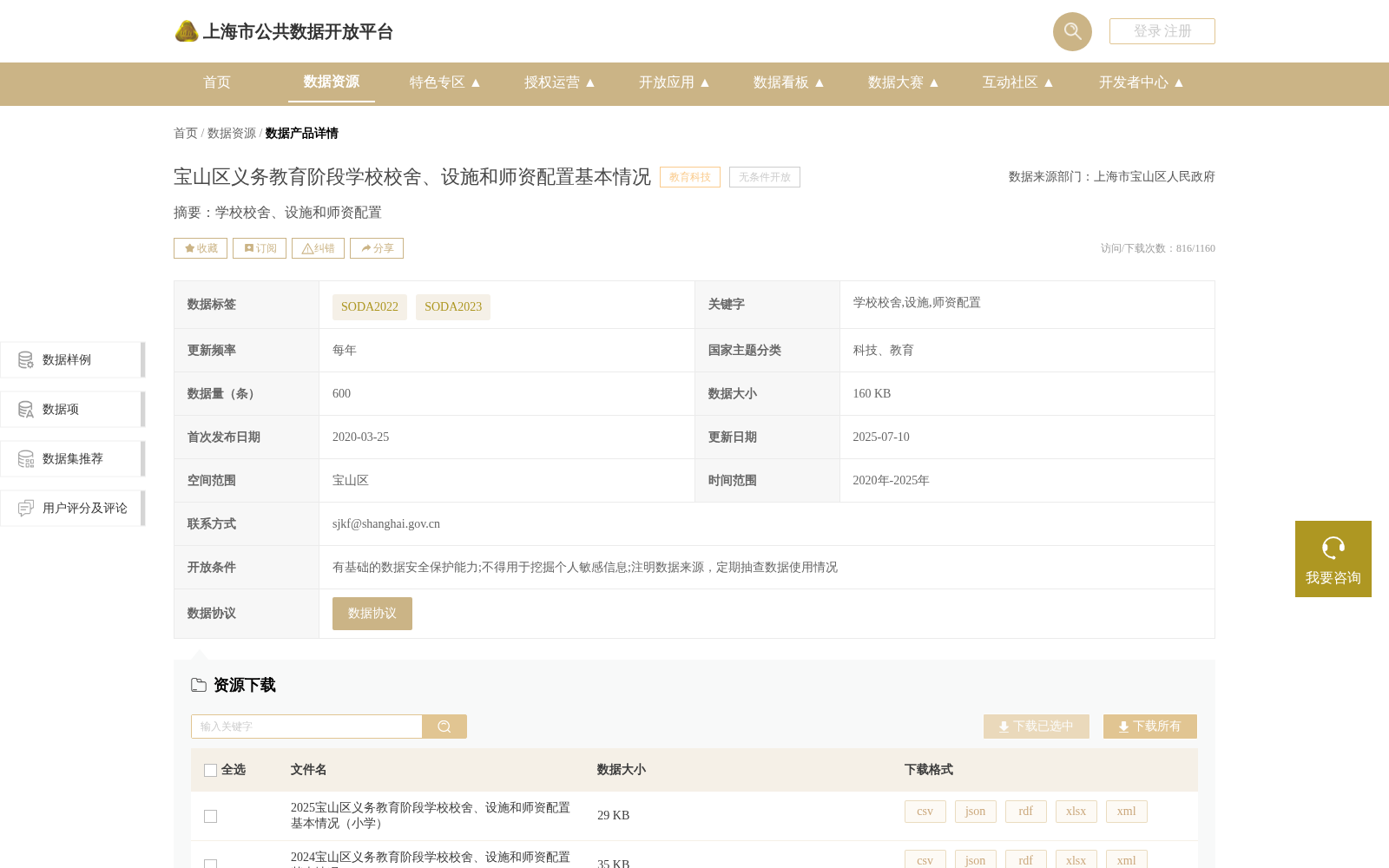Expand the 互动社区 menu
1389x868 pixels.
(x=1018, y=82)
